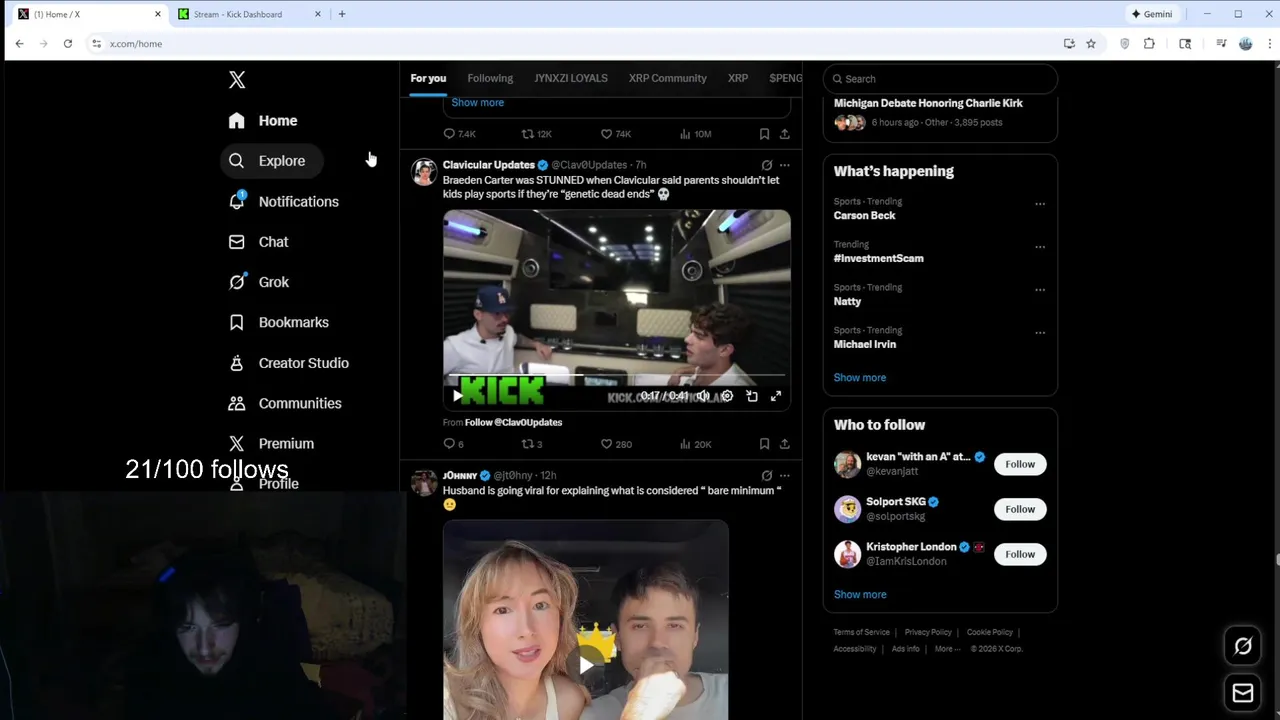This screenshot has height=720, width=1280.
Task: Open Communities in the sidebar
Action: point(285,403)
